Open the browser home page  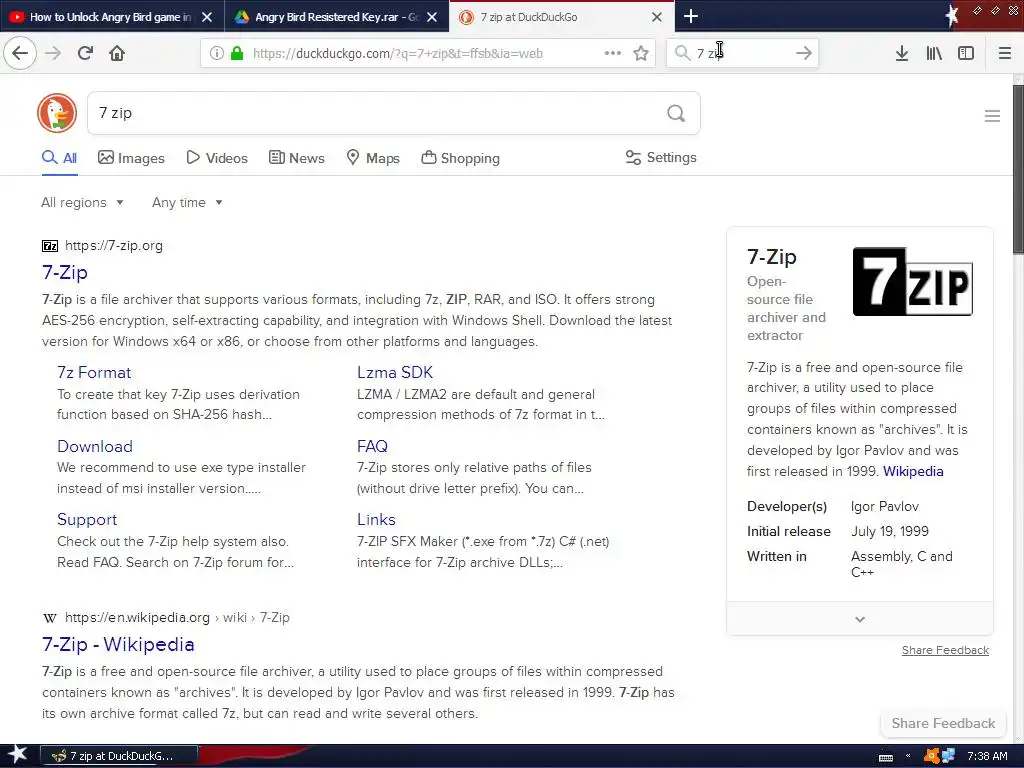pyautogui.click(x=117, y=53)
